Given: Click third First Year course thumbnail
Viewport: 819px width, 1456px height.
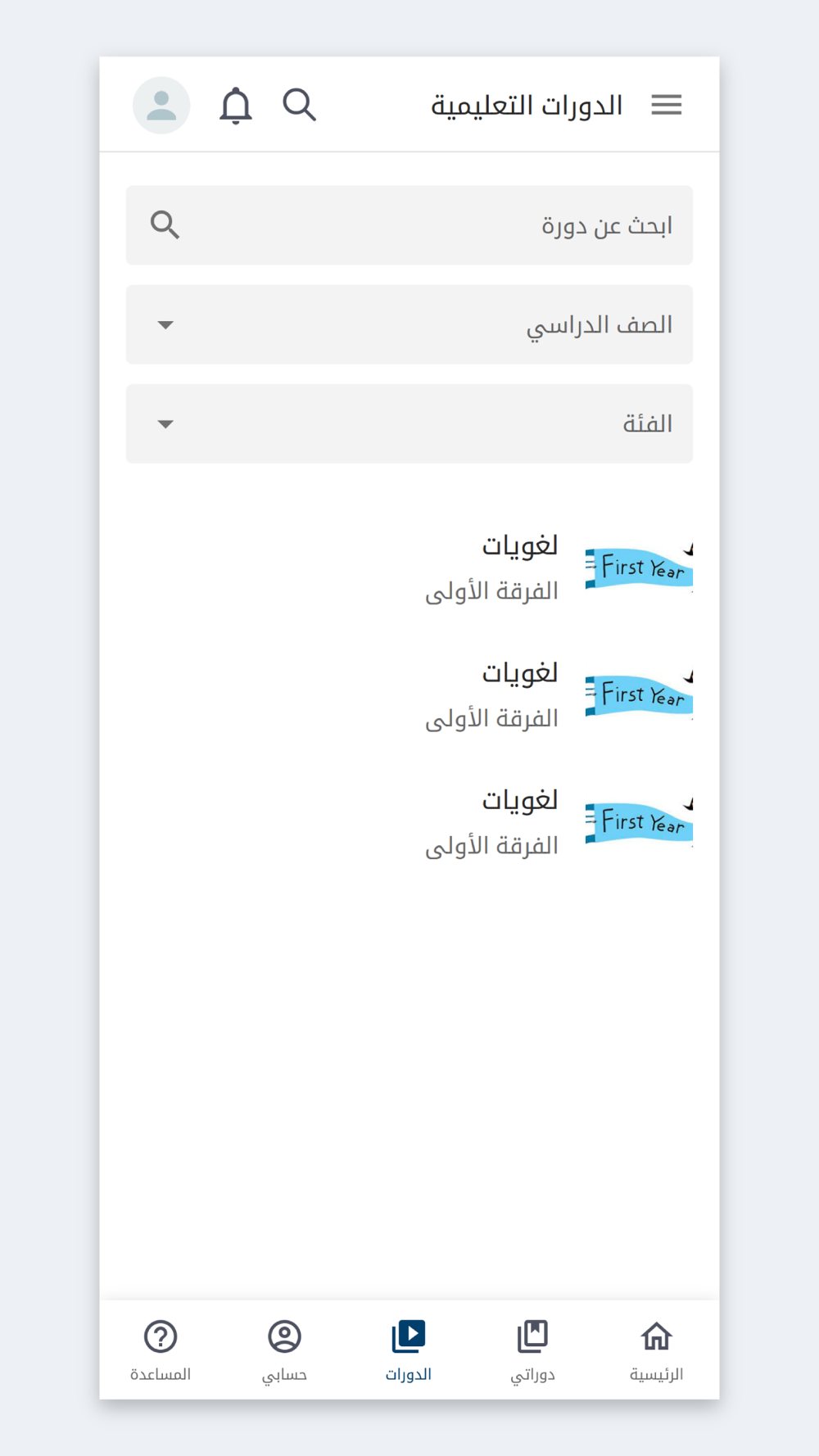Looking at the screenshot, I should [x=639, y=822].
